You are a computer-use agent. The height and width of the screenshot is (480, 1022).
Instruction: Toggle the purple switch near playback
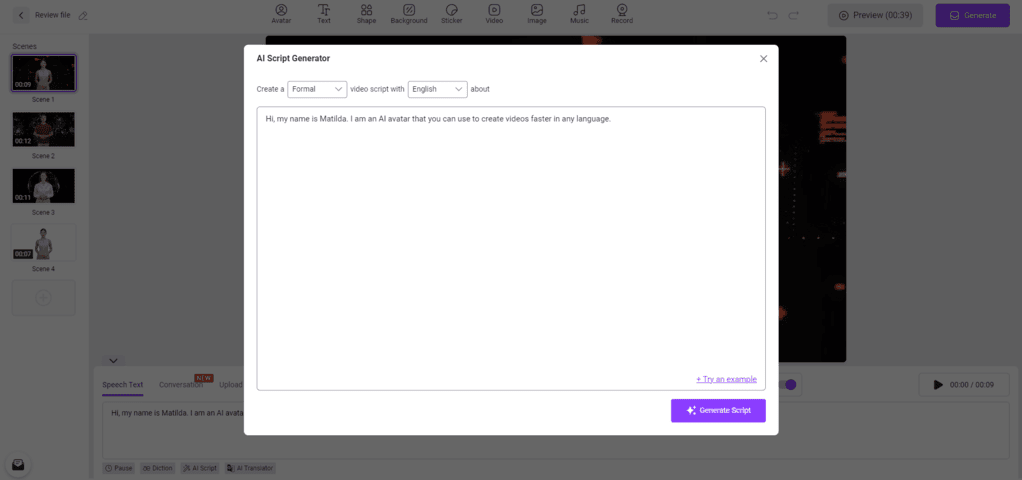pos(789,385)
